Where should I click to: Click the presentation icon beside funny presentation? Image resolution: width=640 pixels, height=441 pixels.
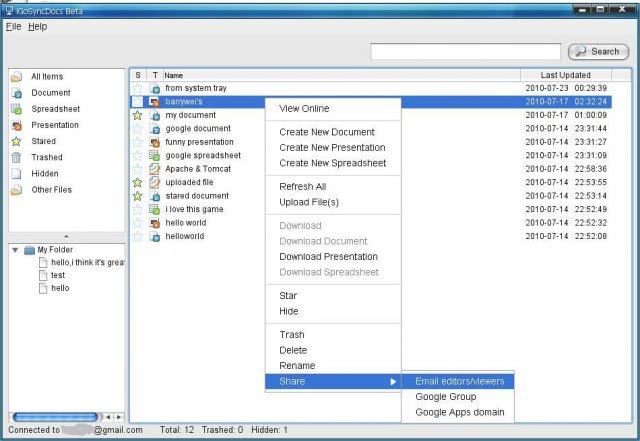(x=155, y=142)
